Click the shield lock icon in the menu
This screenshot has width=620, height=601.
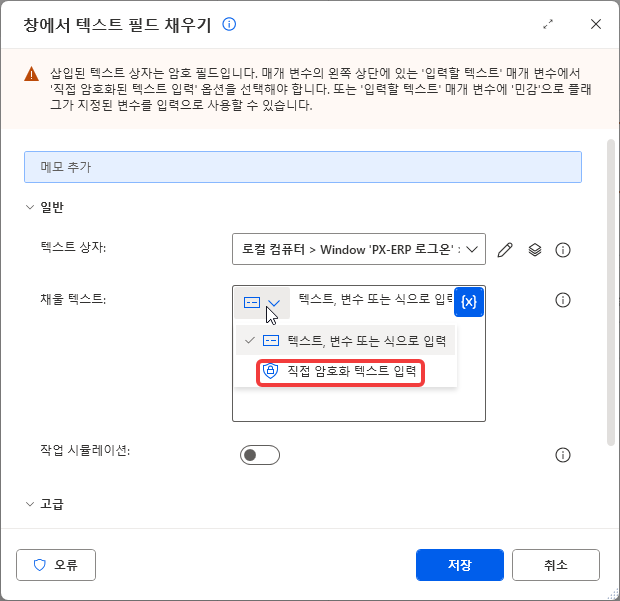coord(270,371)
